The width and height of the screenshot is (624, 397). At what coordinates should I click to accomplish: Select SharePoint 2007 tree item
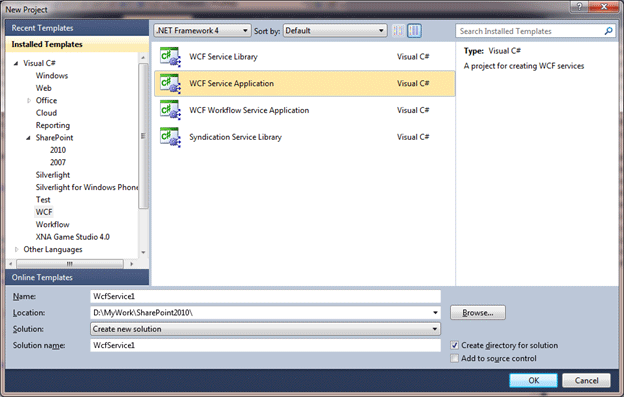coord(58,162)
